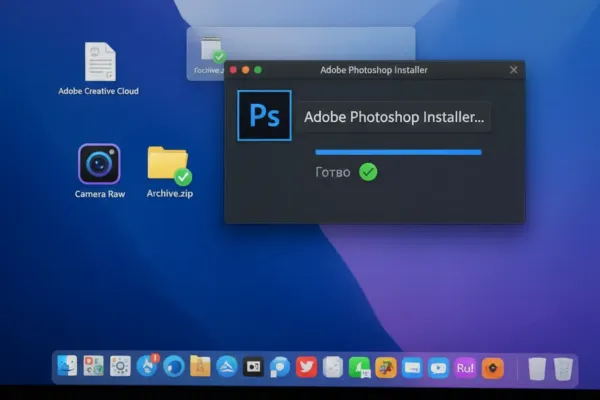The image size is (600, 400).
Task: Open the last Trash icon at dock end
Action: (563, 369)
